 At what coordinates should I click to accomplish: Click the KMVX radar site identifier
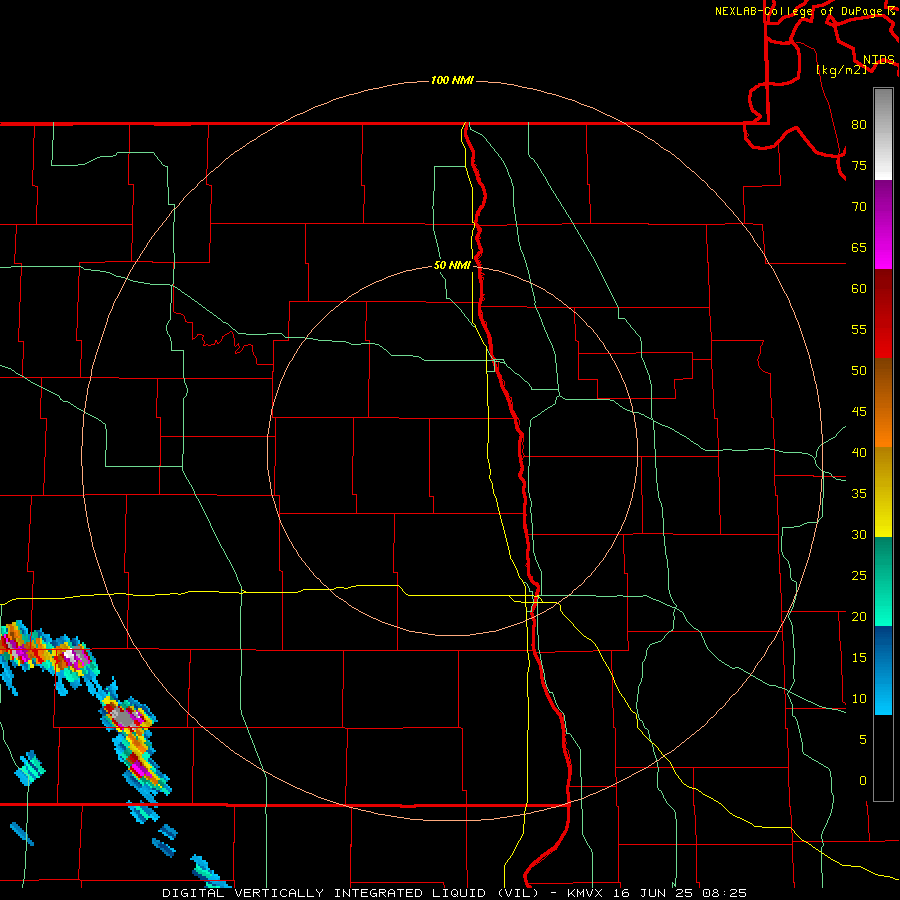(x=587, y=893)
